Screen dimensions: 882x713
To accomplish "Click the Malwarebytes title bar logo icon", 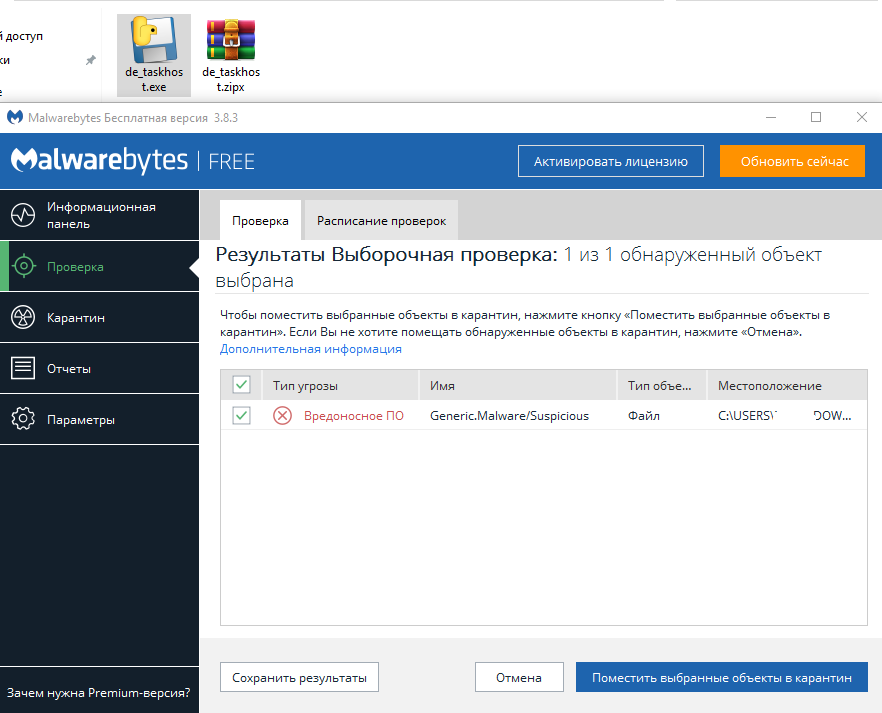I will click(x=15, y=118).
